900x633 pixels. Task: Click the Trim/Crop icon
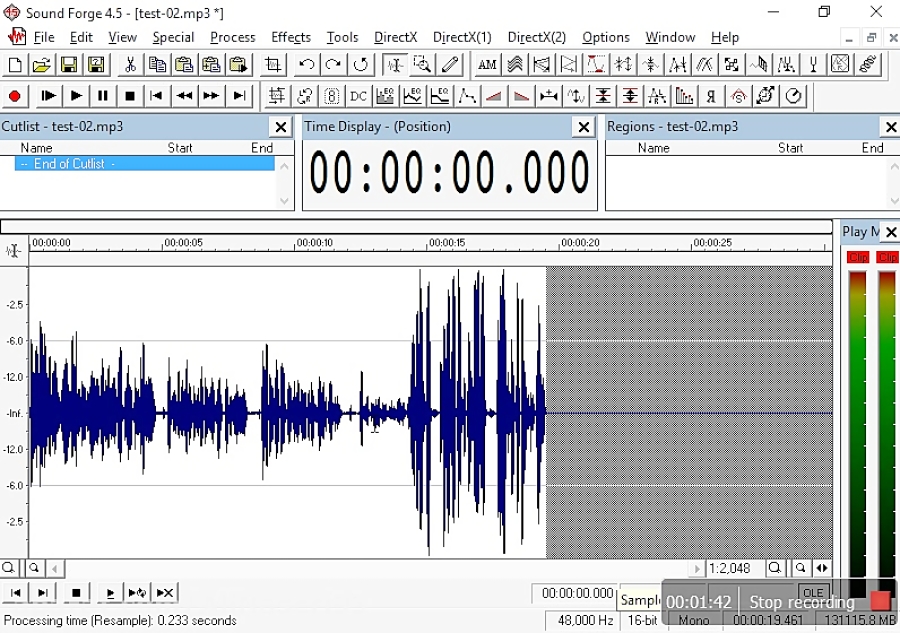[273, 65]
